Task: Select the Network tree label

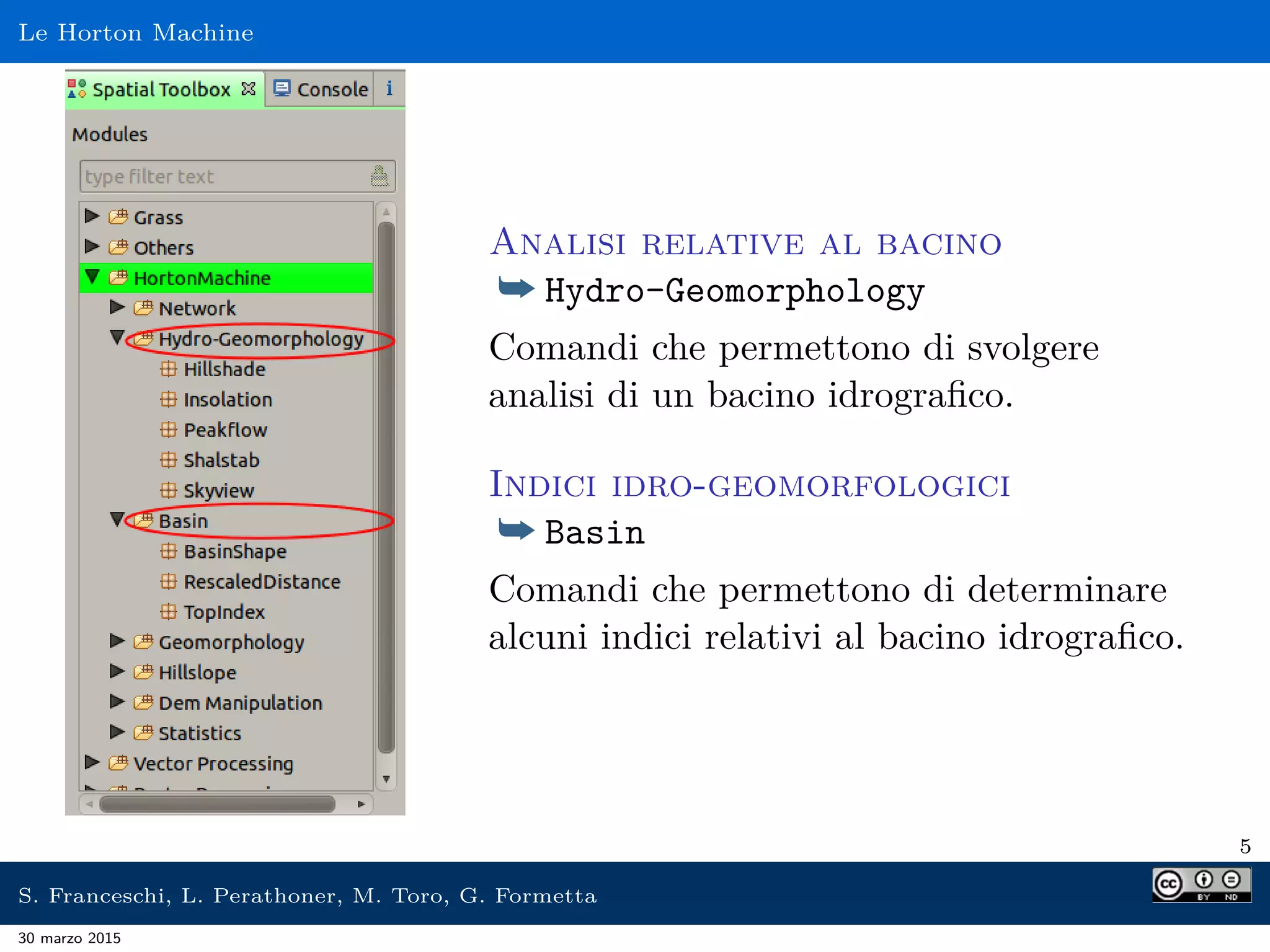Action: click(197, 309)
